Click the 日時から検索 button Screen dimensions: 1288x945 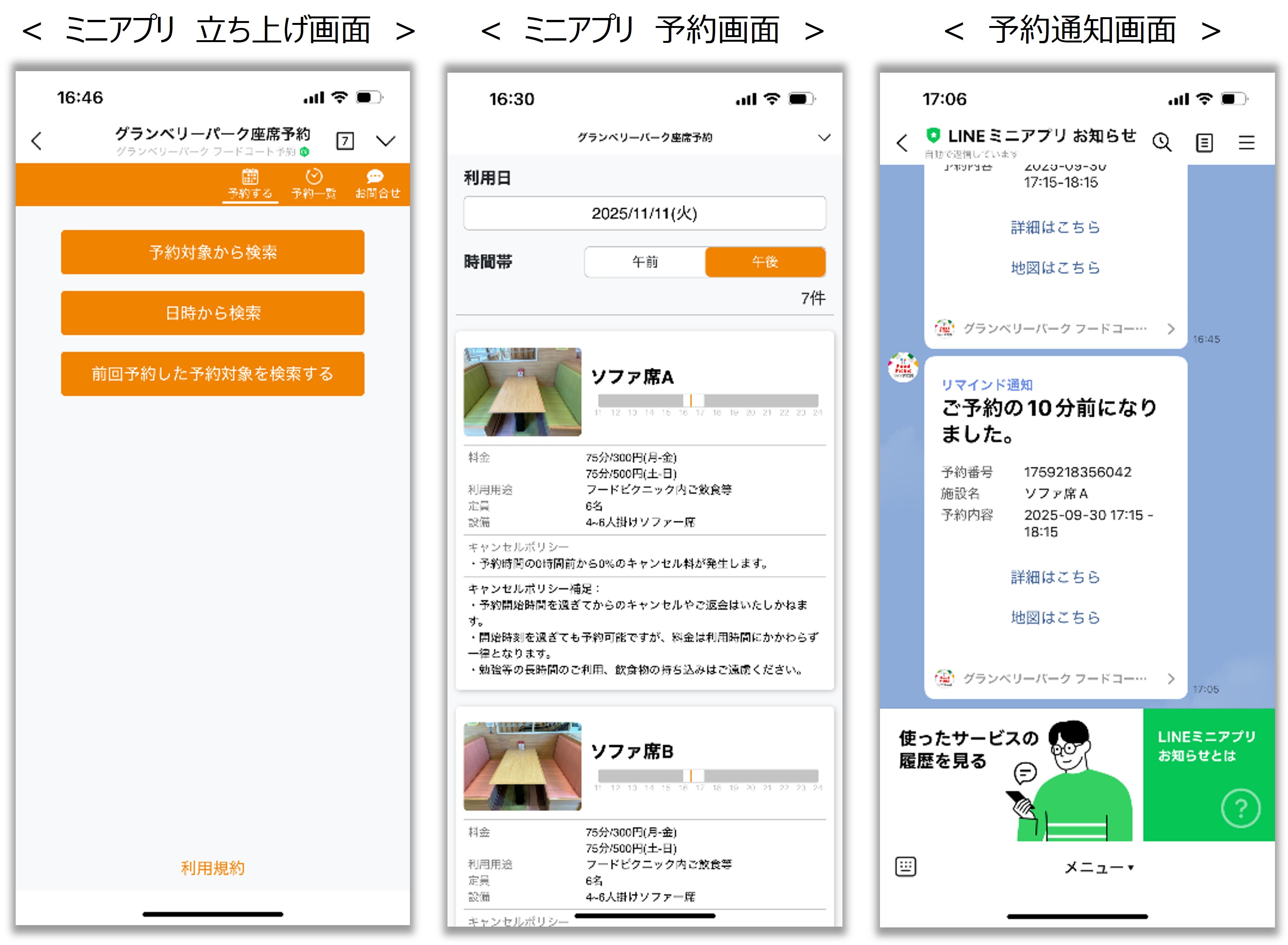click(212, 313)
